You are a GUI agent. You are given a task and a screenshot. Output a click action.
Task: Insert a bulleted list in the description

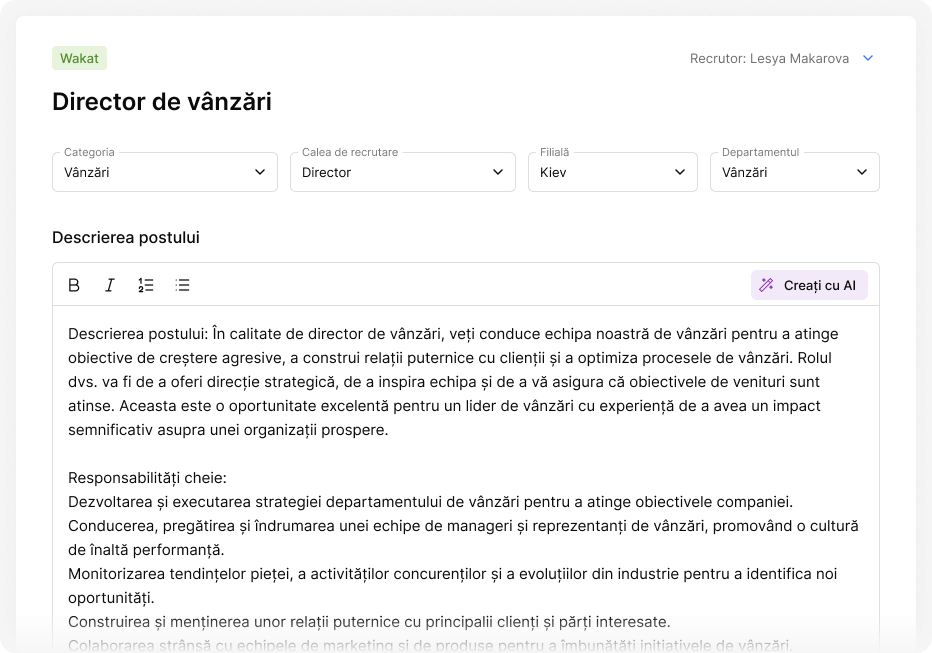click(x=182, y=285)
